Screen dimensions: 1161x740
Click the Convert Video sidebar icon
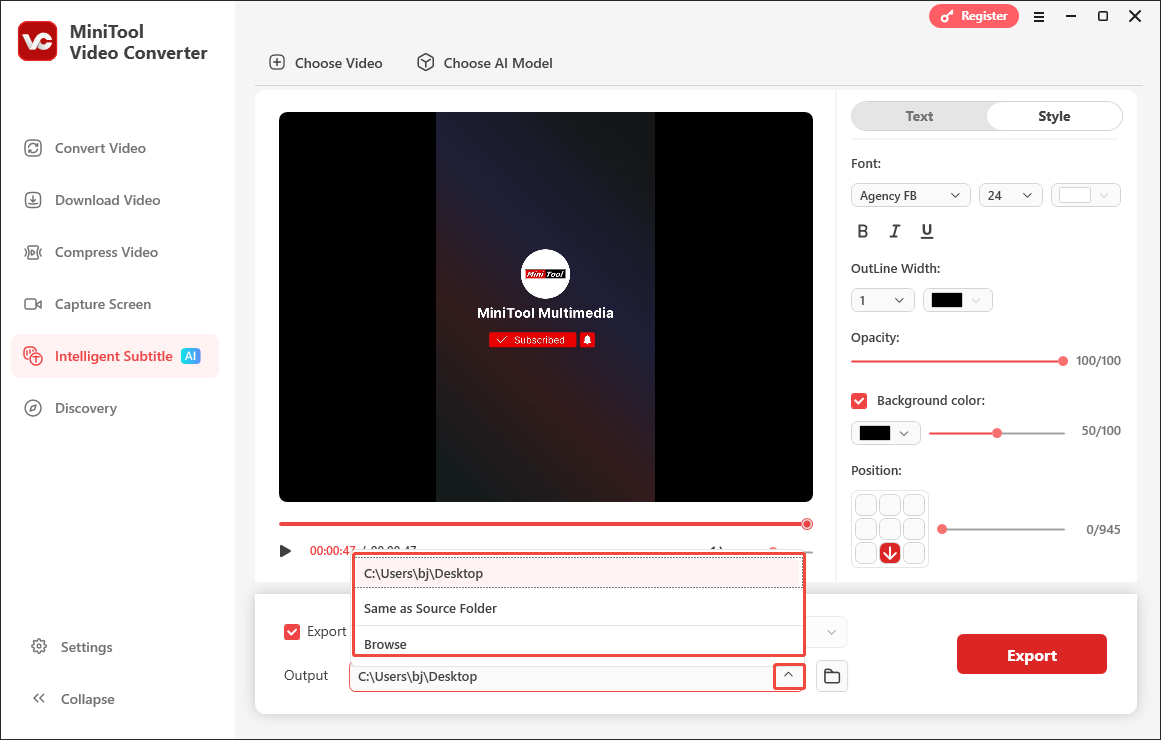pyautogui.click(x=33, y=148)
